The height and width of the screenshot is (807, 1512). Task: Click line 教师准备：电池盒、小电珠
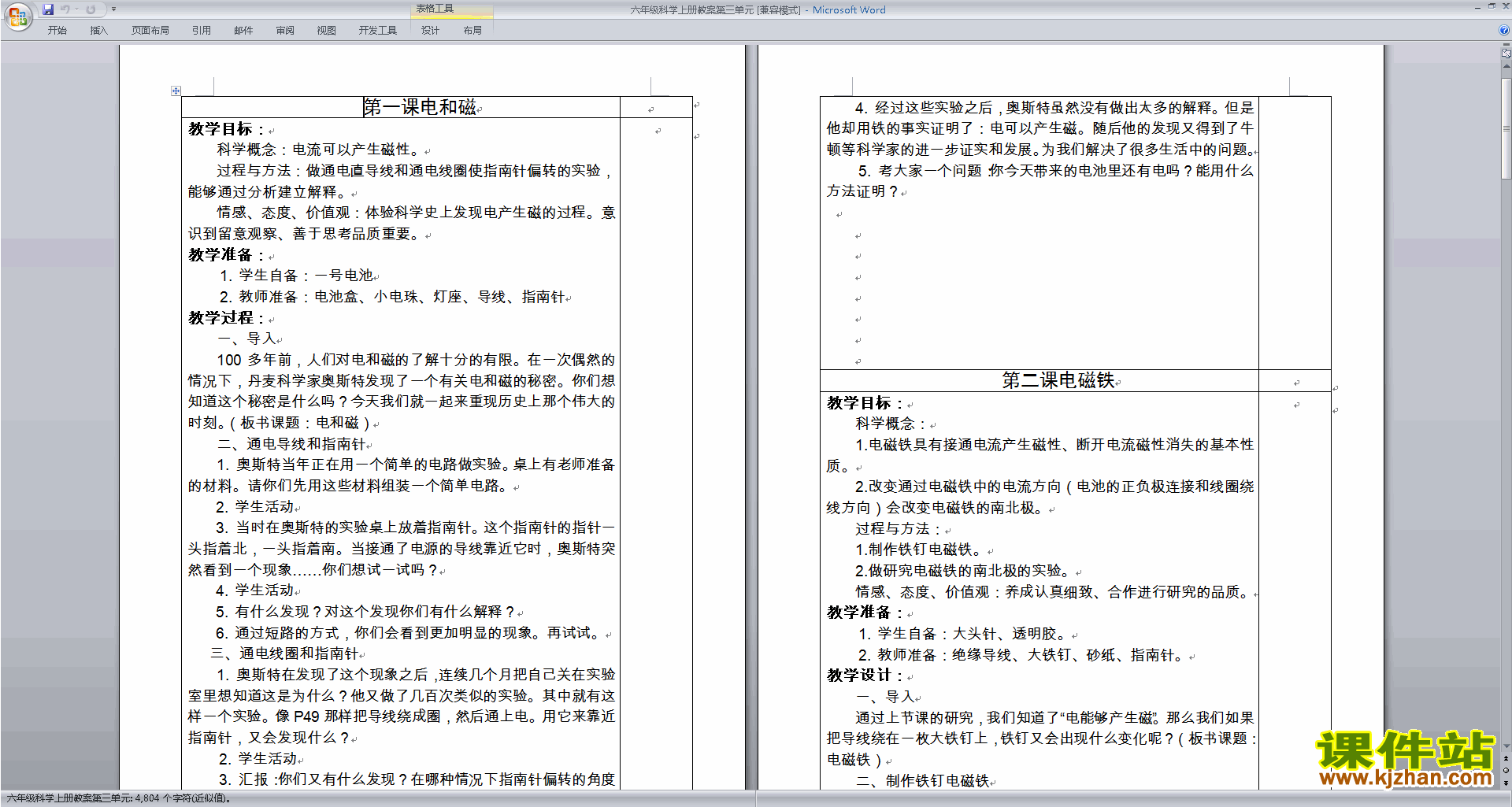(x=392, y=297)
